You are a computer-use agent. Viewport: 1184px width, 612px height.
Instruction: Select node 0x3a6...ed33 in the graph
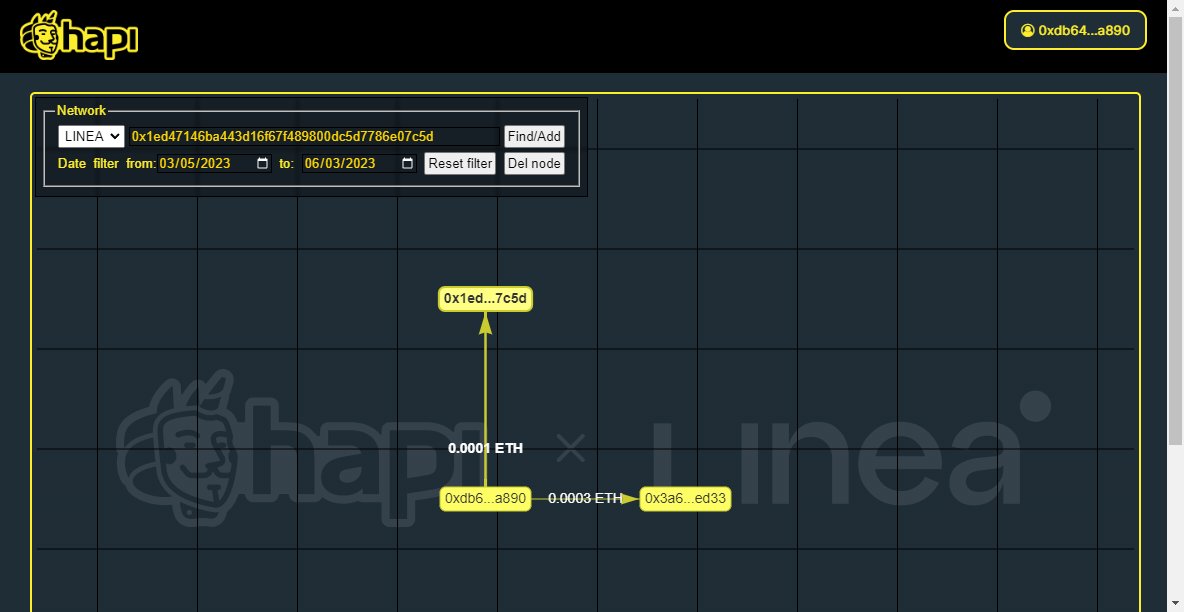coord(686,499)
